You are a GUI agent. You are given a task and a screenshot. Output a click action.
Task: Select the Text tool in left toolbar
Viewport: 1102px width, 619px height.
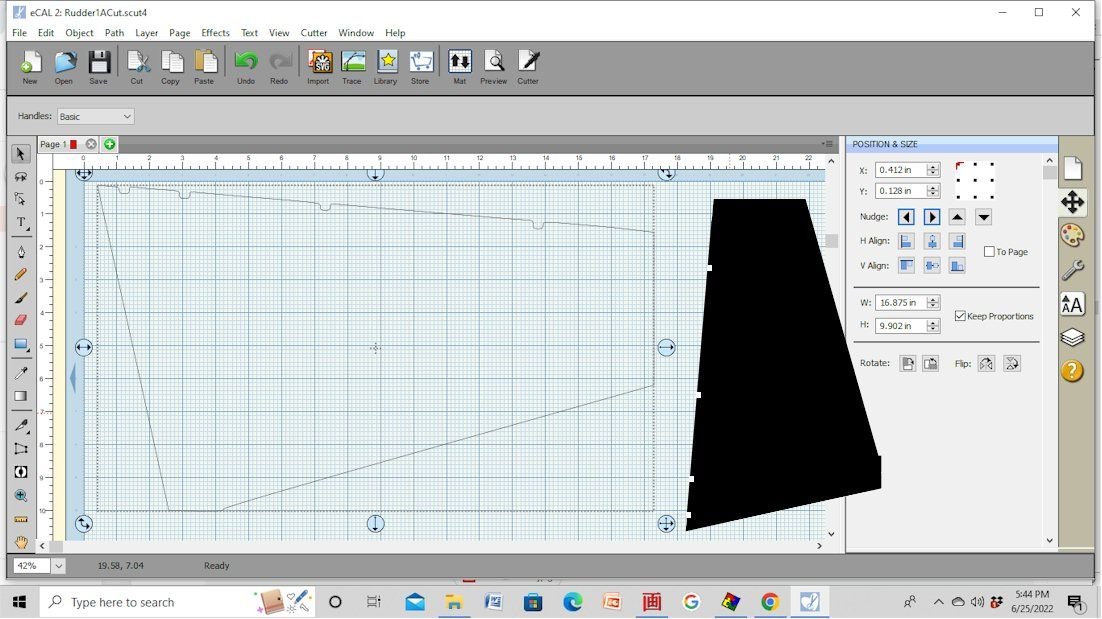click(x=20, y=223)
